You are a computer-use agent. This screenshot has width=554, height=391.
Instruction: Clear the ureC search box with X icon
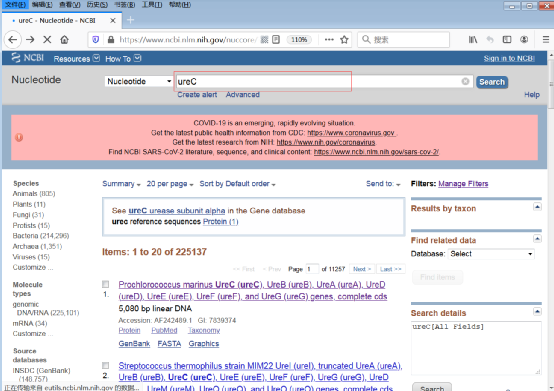point(465,82)
